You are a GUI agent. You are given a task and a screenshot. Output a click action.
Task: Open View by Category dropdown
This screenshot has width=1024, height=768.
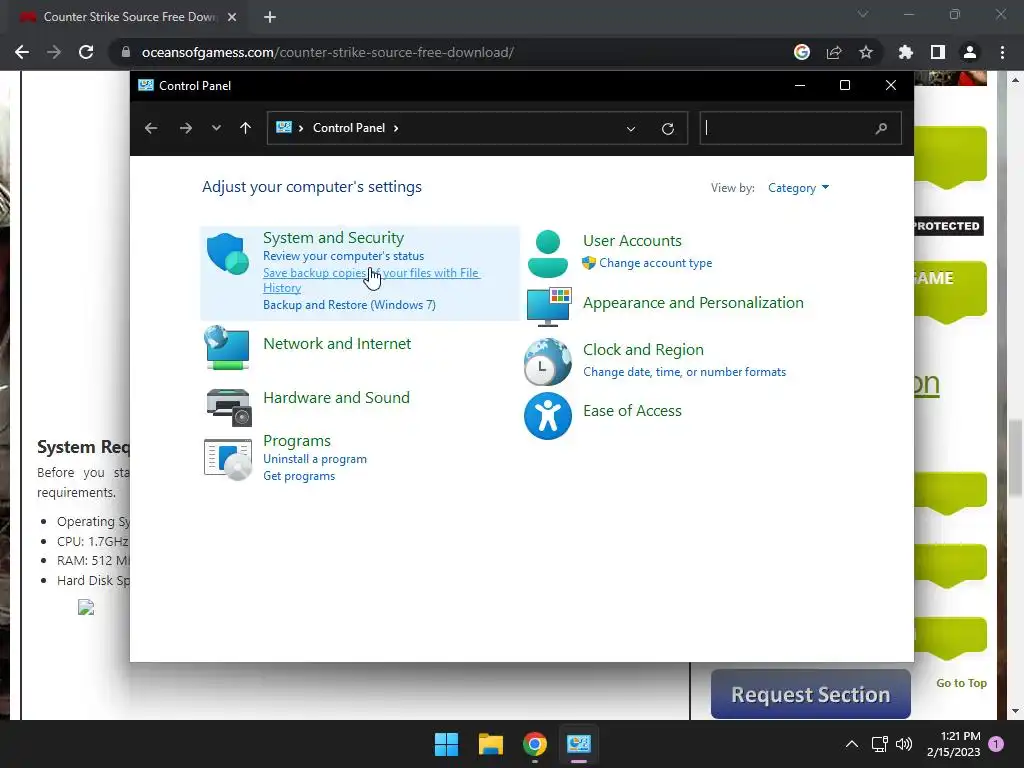[798, 188]
